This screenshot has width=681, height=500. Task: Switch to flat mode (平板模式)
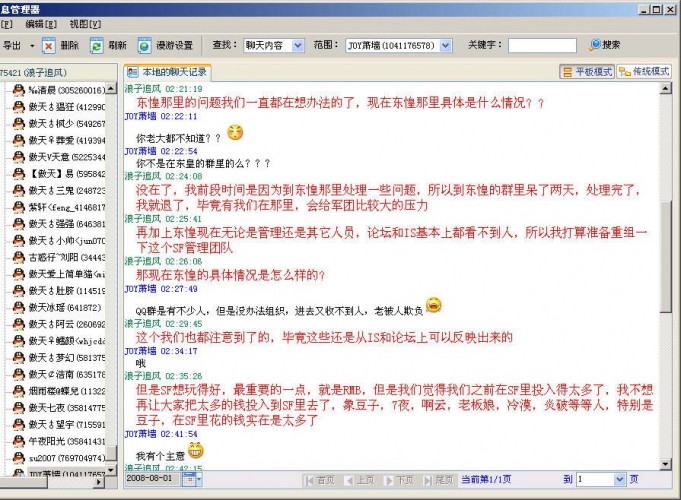[587, 72]
